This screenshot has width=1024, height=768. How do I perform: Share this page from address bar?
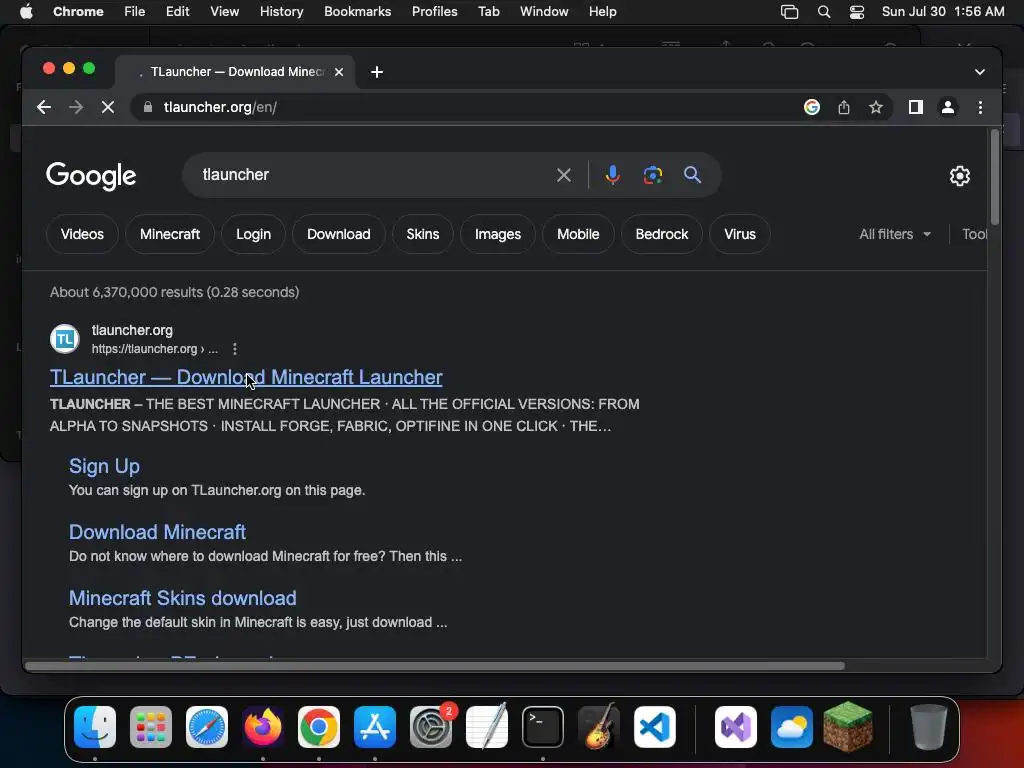[844, 107]
